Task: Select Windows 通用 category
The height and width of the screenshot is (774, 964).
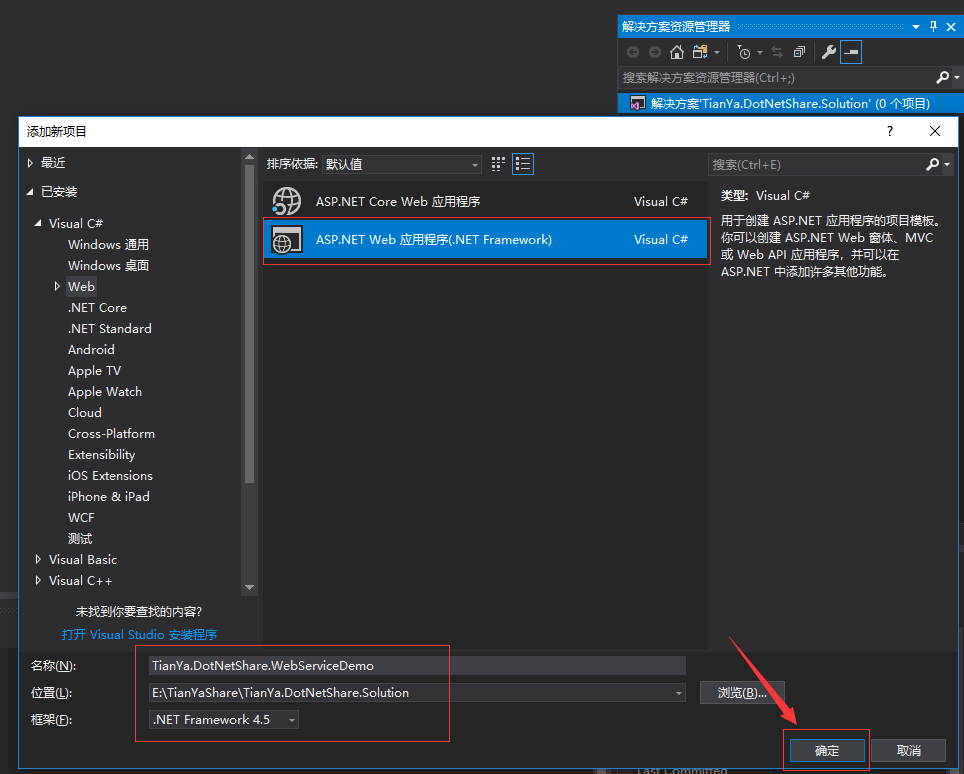Action: 108,245
